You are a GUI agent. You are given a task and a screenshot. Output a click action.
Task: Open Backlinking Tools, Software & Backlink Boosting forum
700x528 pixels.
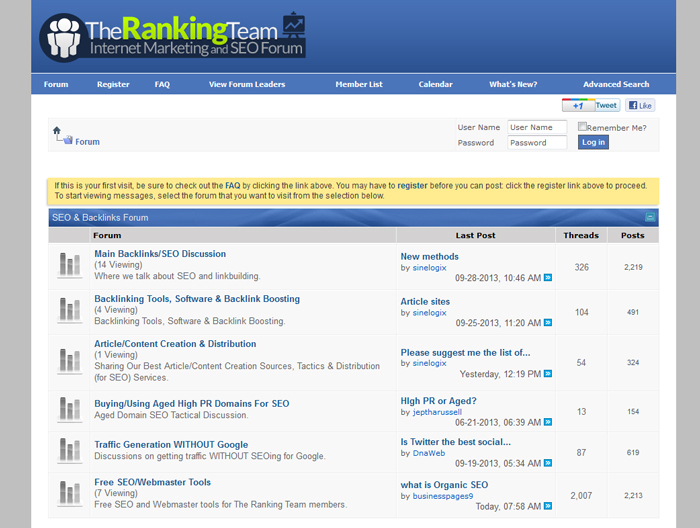coord(197,299)
